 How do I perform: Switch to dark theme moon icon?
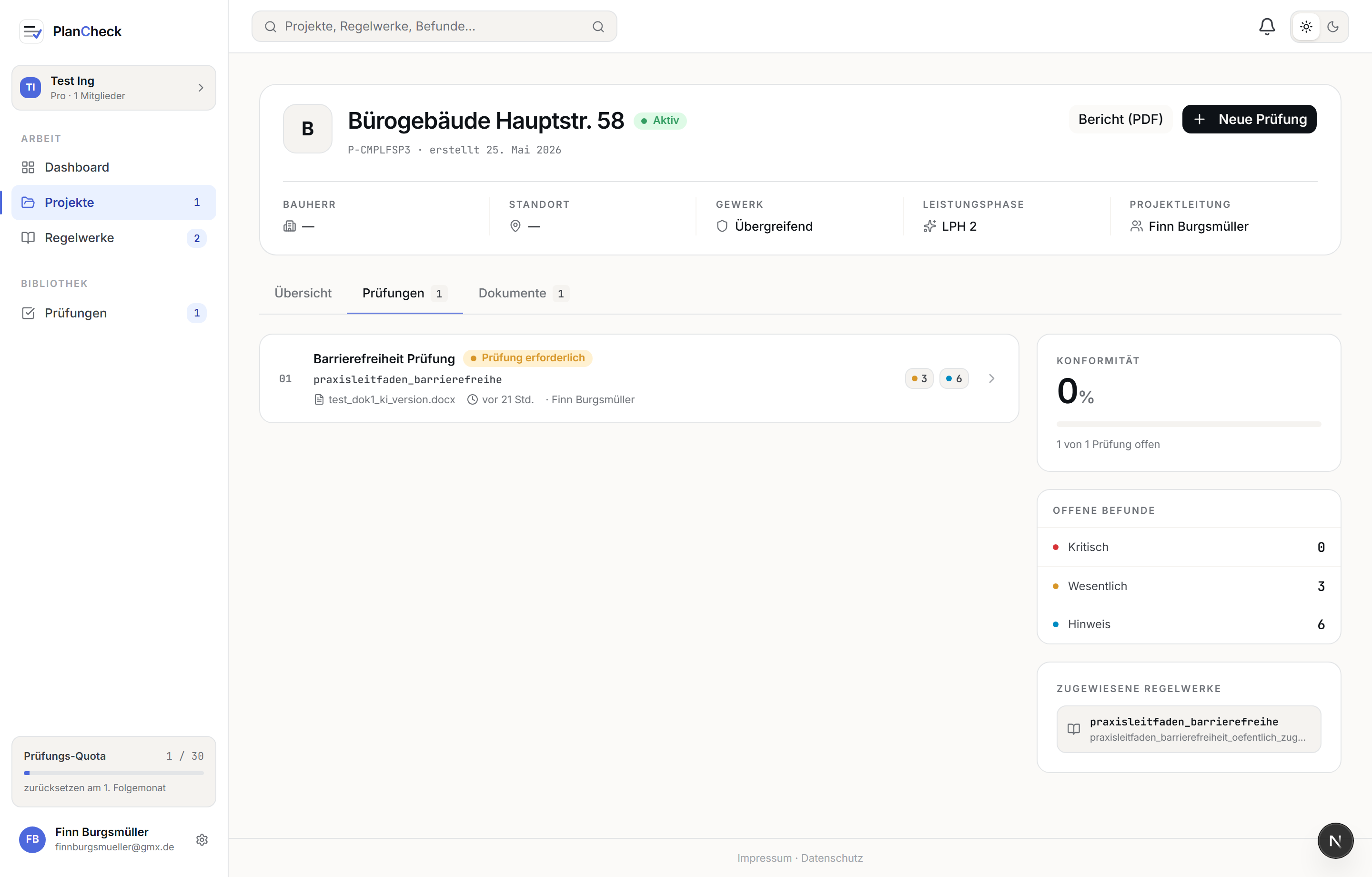pyautogui.click(x=1332, y=27)
